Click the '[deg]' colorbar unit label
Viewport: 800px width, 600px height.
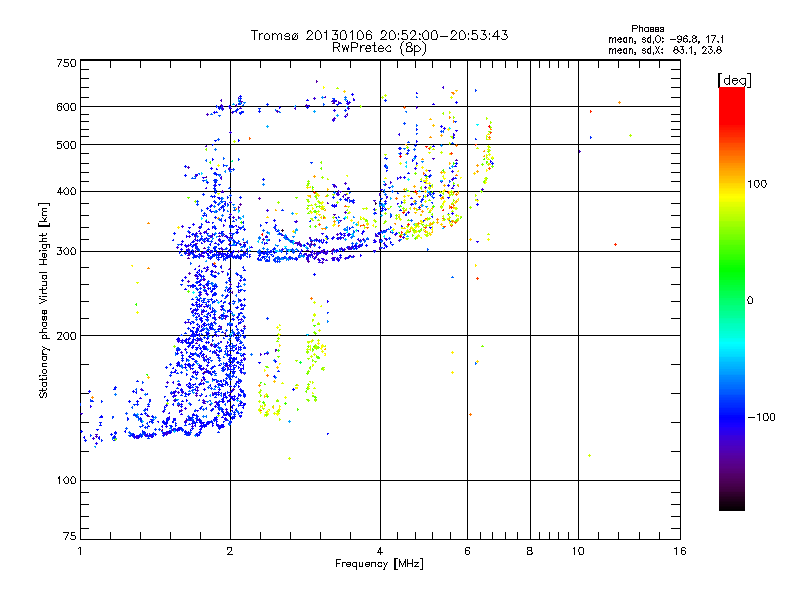(734, 80)
